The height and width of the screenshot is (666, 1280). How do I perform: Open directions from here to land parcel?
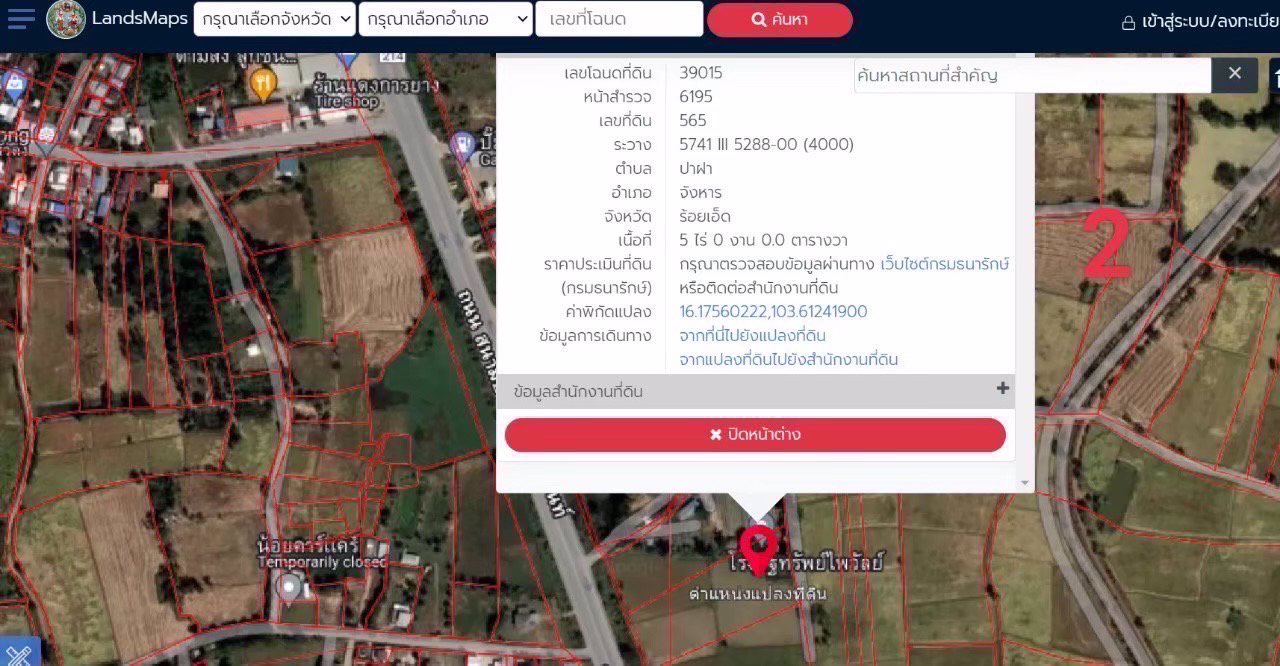752,335
